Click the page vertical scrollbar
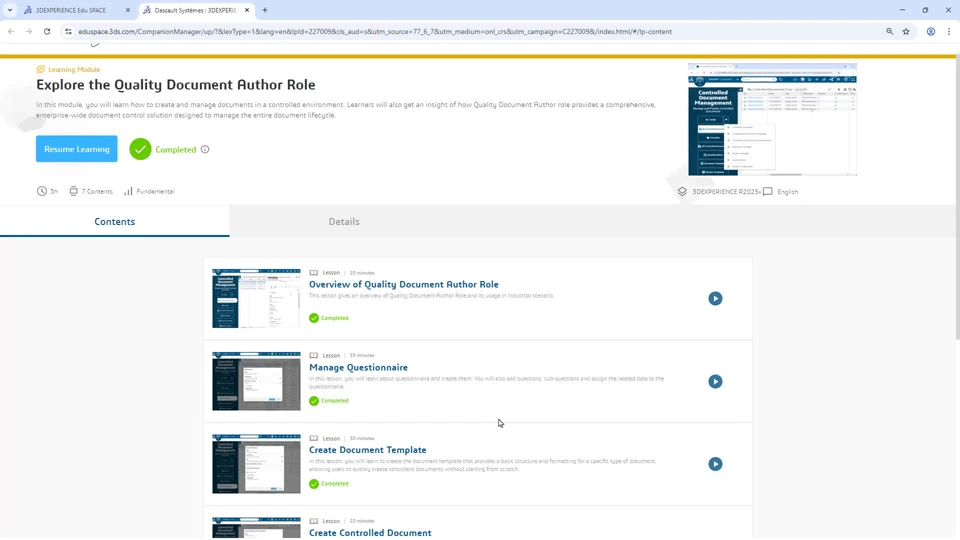The image size is (960, 540). 957,196
